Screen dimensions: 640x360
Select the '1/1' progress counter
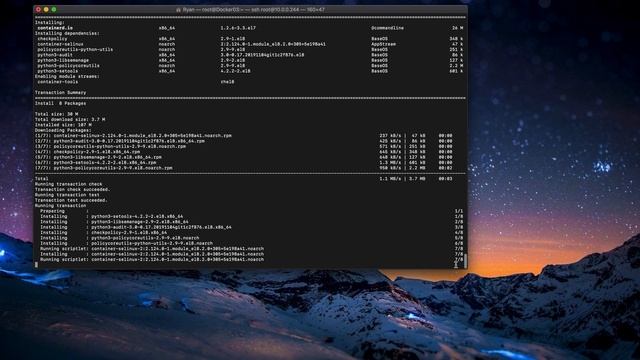[x=459, y=211]
